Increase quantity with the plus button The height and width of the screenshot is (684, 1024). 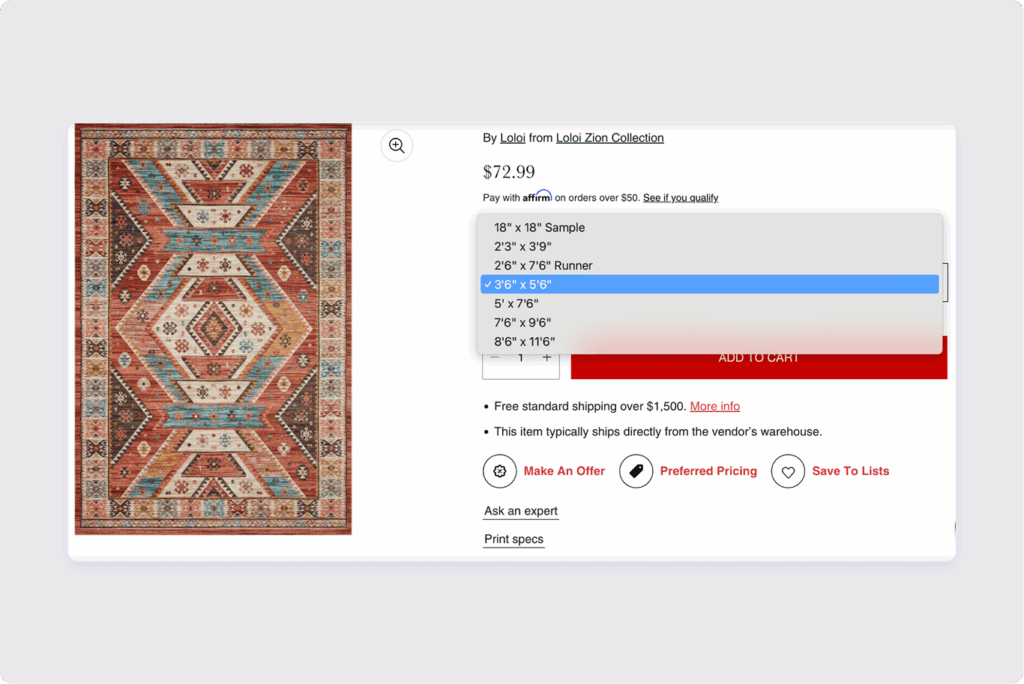coord(546,358)
